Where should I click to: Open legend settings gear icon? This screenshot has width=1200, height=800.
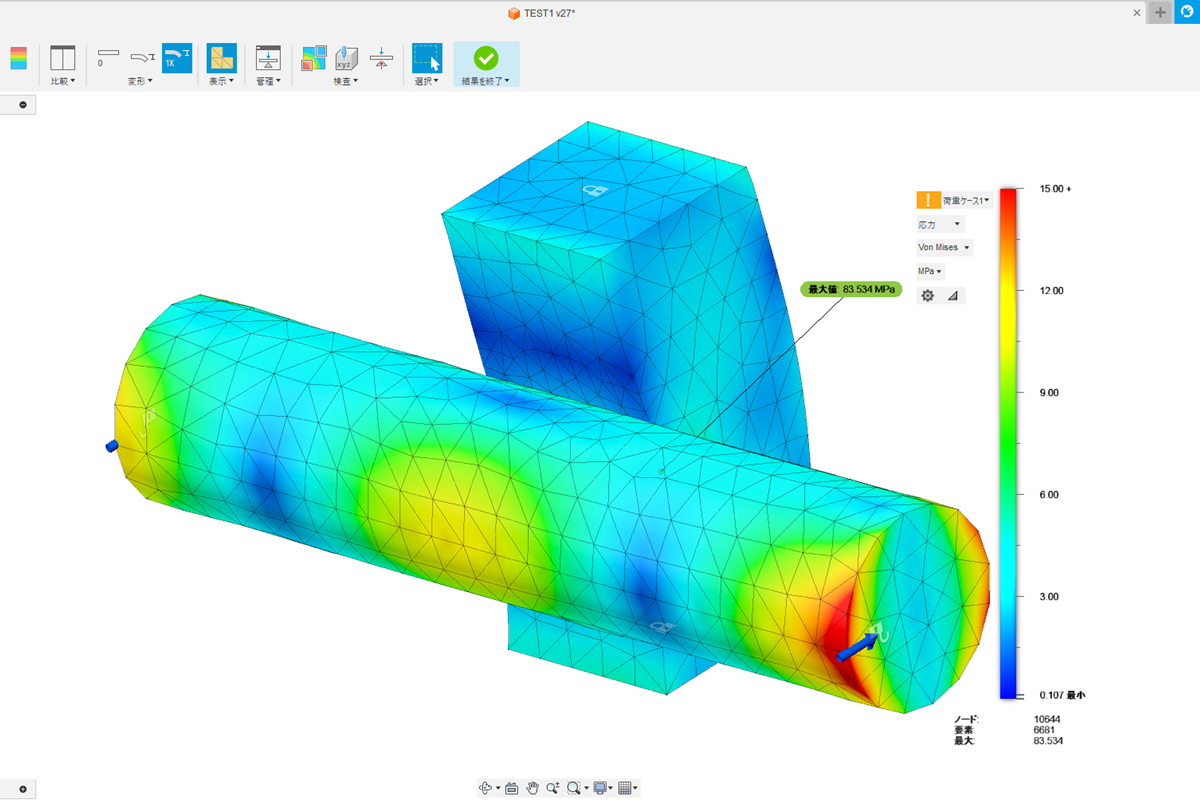(927, 296)
